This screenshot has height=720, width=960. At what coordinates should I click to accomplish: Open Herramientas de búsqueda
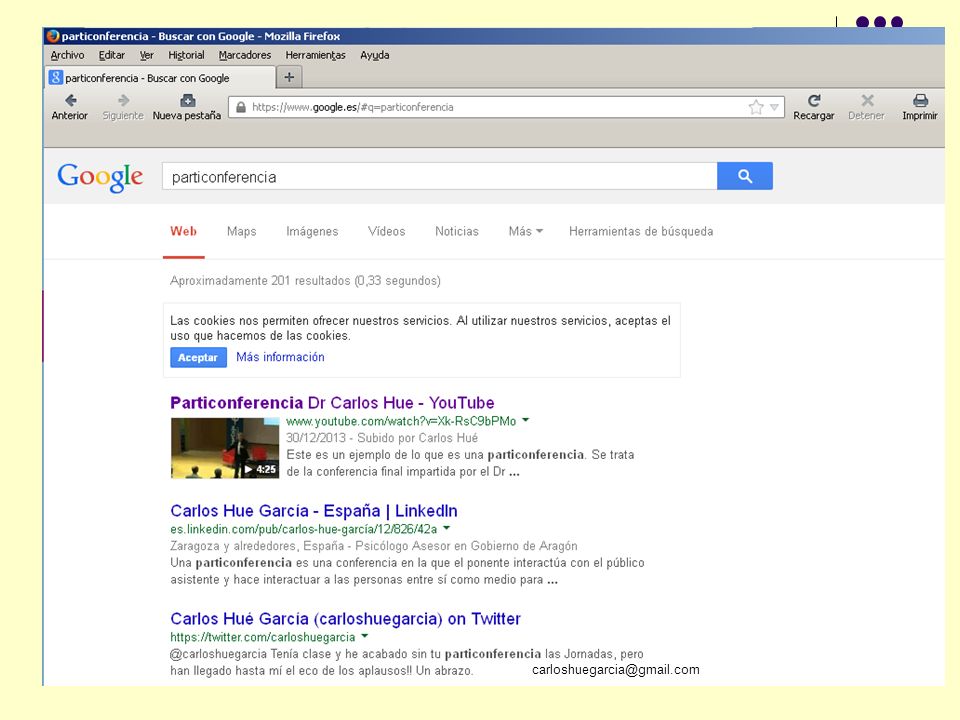point(641,231)
